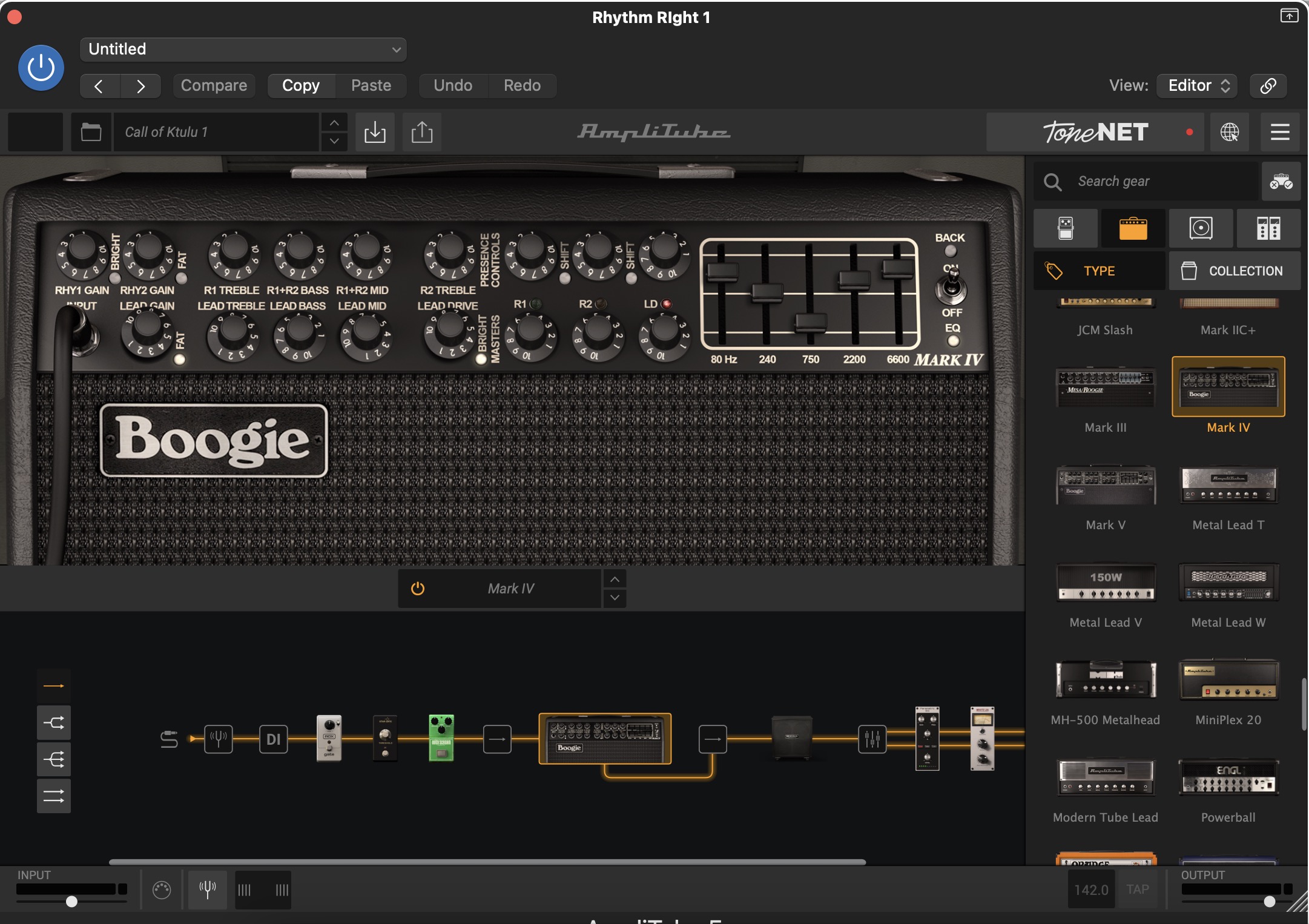Screen dimensions: 1309x924
Task: Select the Mark III amp thumbnail
Action: [1106, 388]
